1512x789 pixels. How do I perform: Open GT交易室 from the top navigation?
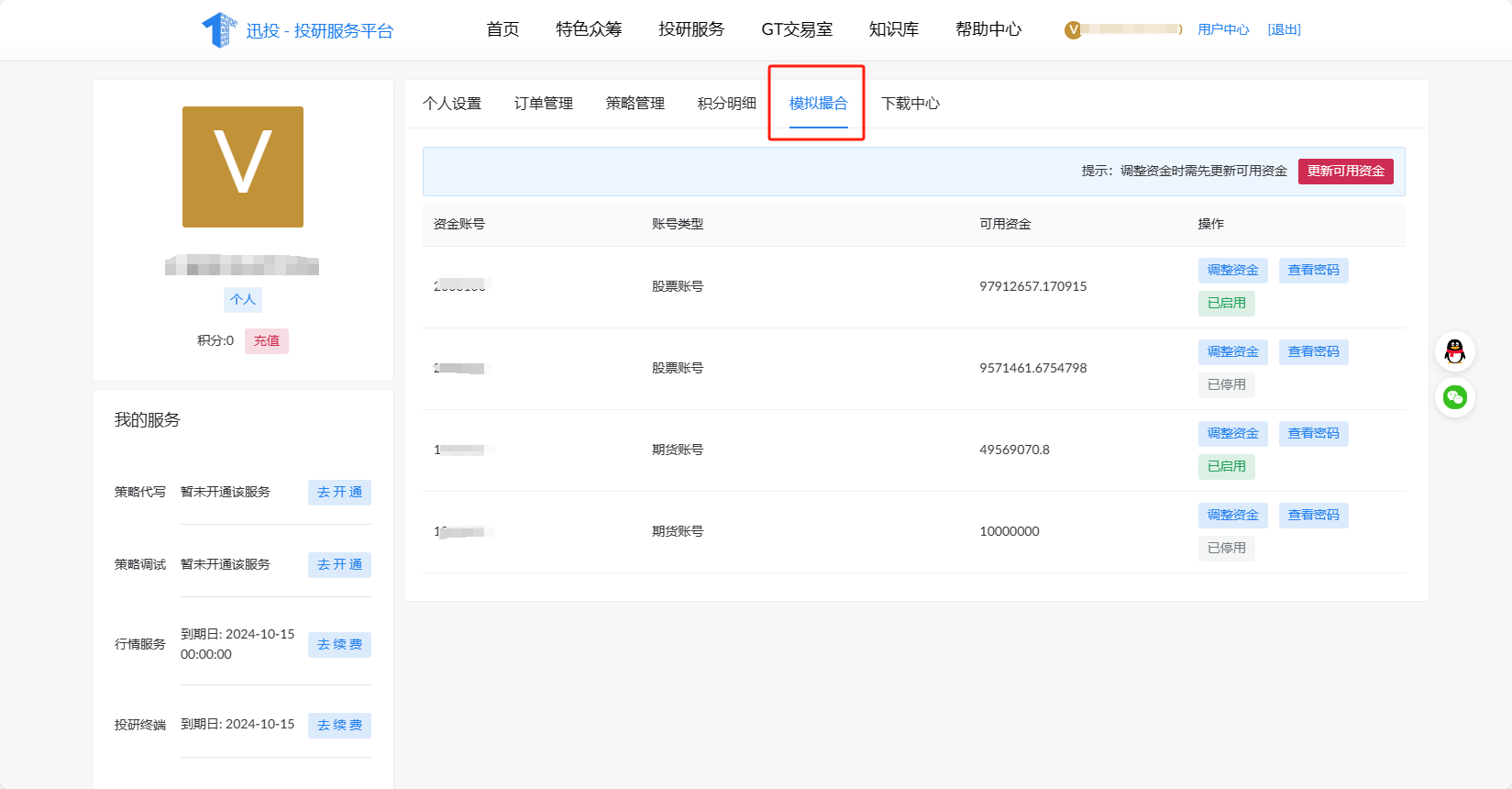coord(796,29)
